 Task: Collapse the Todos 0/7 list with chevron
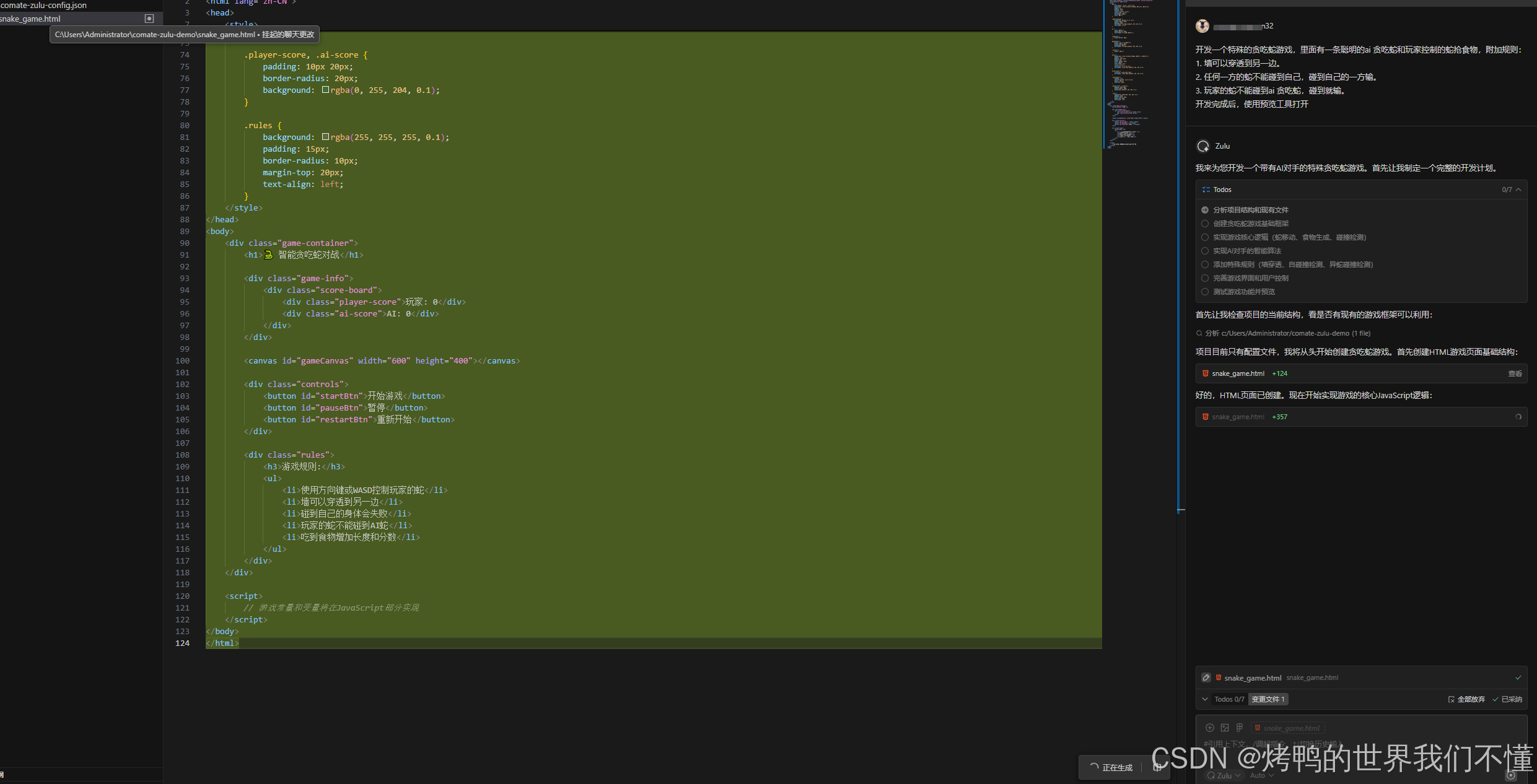click(1518, 189)
